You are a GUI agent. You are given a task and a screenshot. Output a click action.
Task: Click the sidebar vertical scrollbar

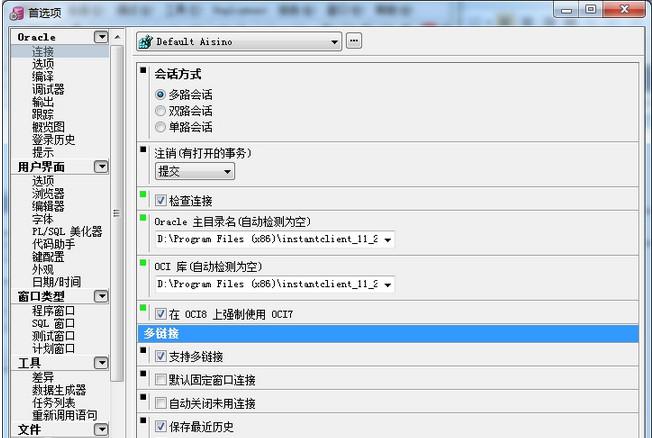click(117, 212)
